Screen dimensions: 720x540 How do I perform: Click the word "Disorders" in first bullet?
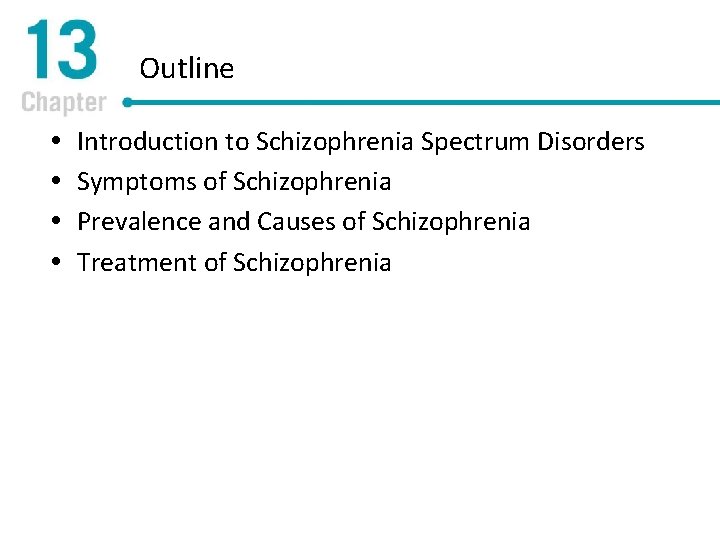point(590,142)
